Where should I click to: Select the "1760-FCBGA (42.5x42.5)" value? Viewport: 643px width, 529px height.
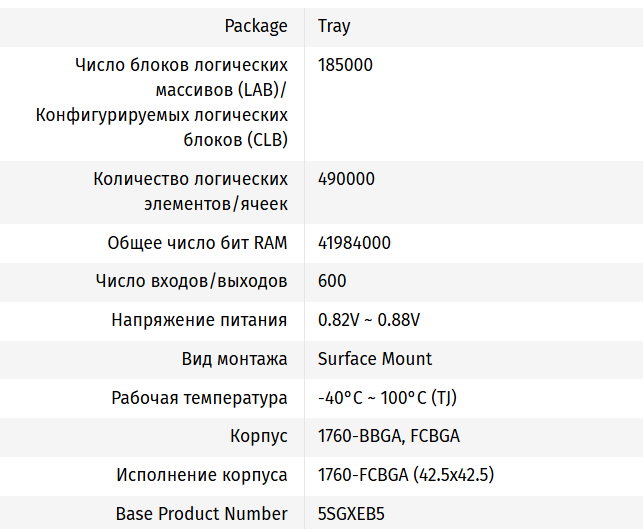(406, 475)
